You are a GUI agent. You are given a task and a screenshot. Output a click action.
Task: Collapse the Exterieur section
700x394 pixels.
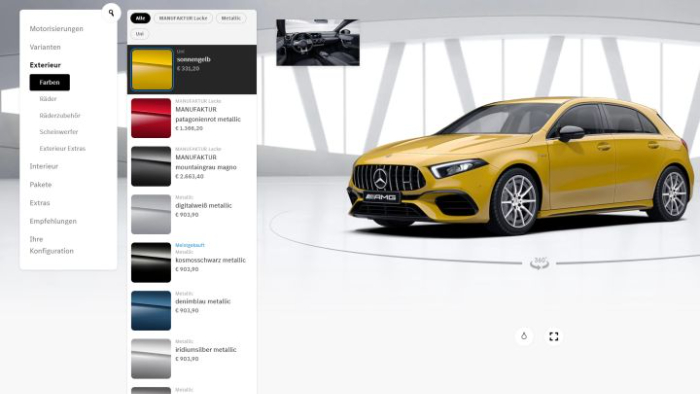pos(45,65)
